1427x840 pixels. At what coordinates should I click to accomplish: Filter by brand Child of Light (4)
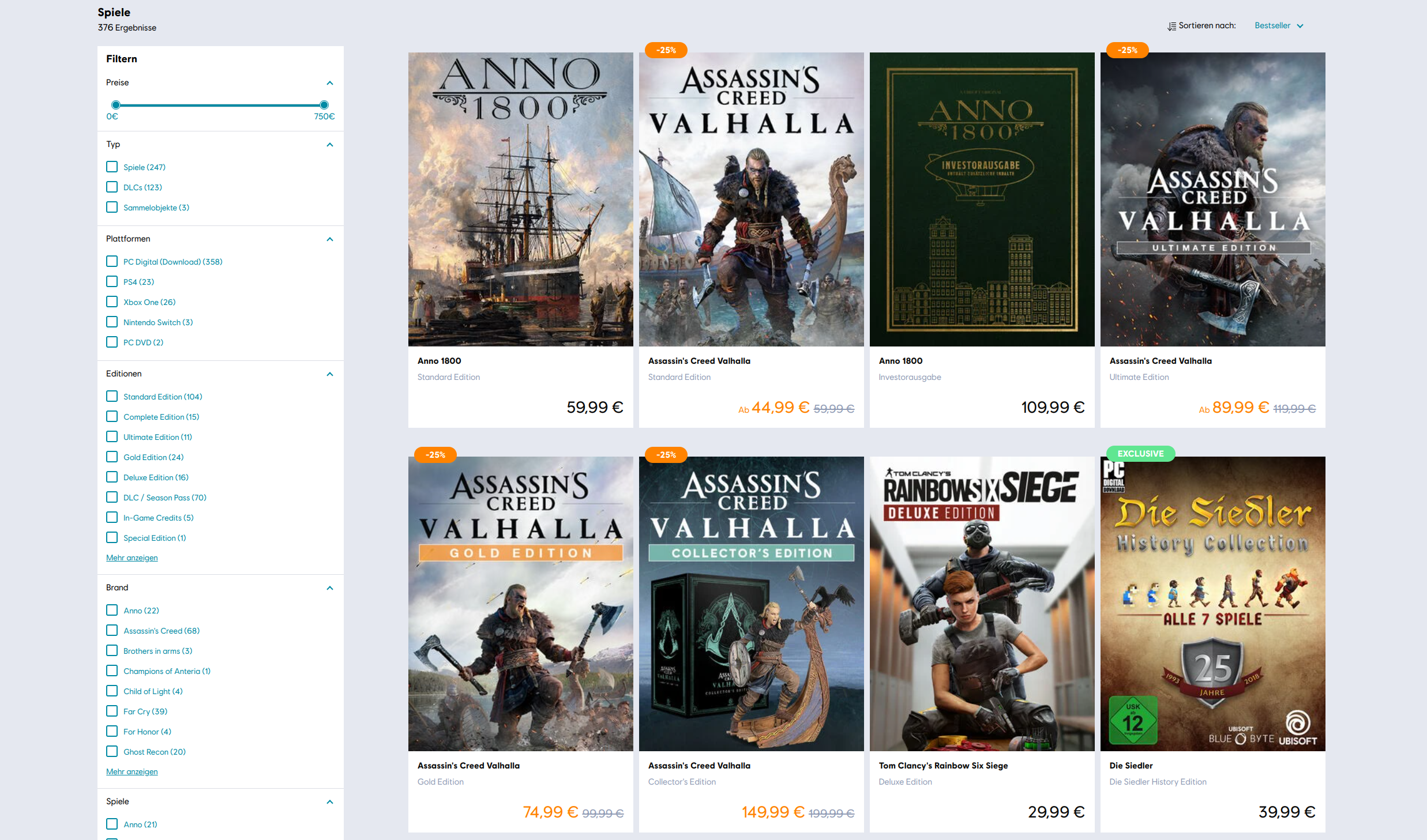click(x=112, y=691)
